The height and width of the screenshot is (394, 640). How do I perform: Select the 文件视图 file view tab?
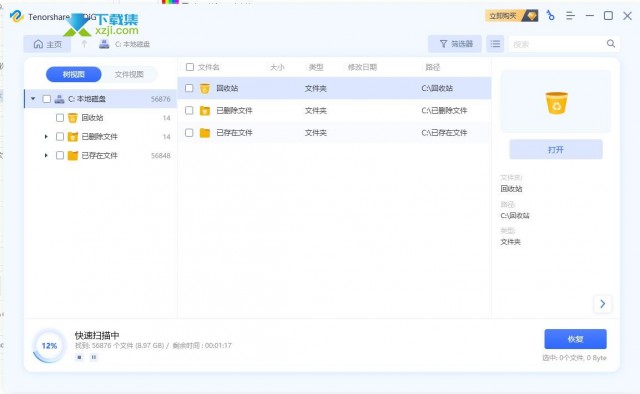[129, 74]
